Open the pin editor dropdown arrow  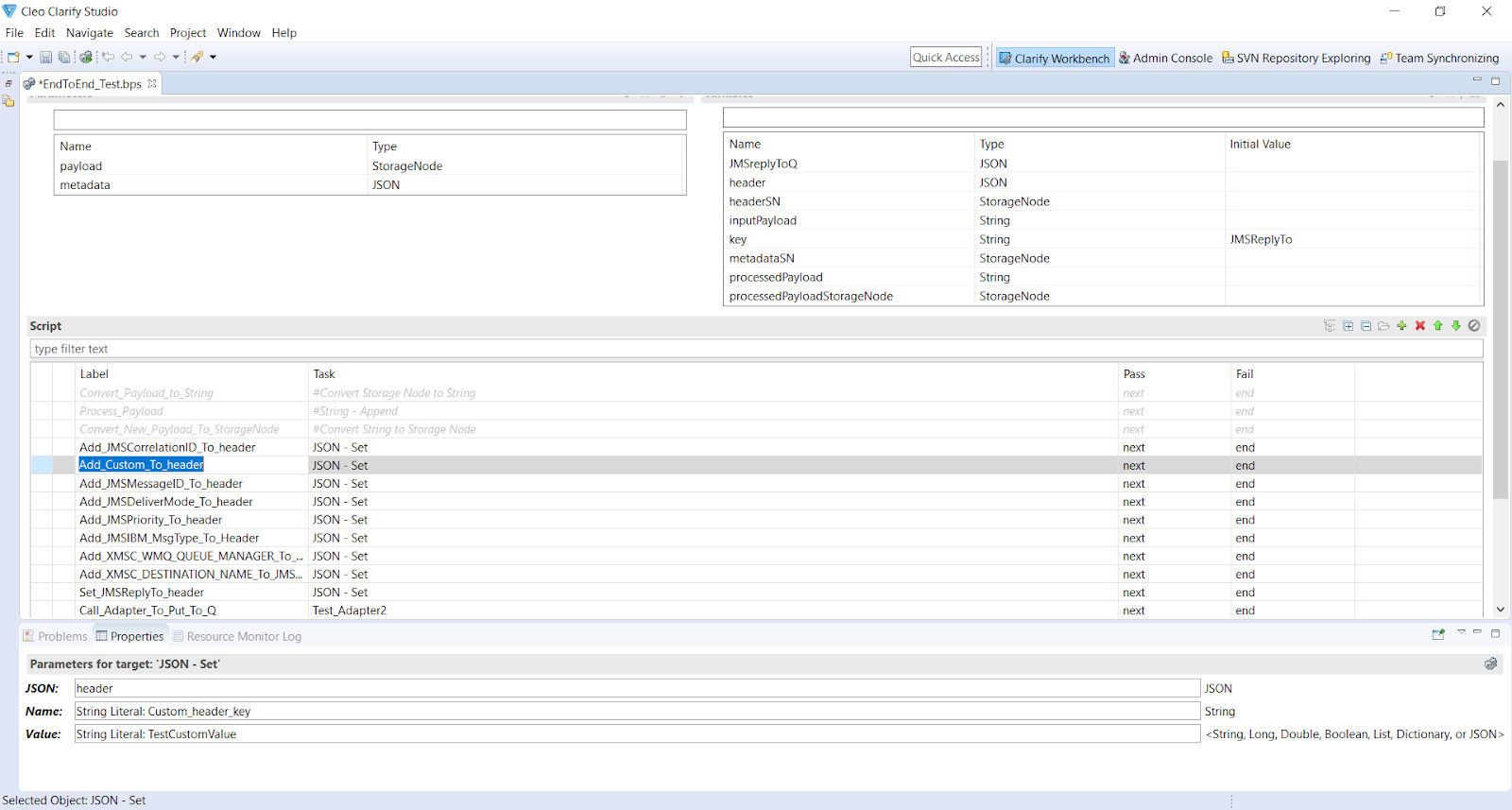[x=213, y=58]
